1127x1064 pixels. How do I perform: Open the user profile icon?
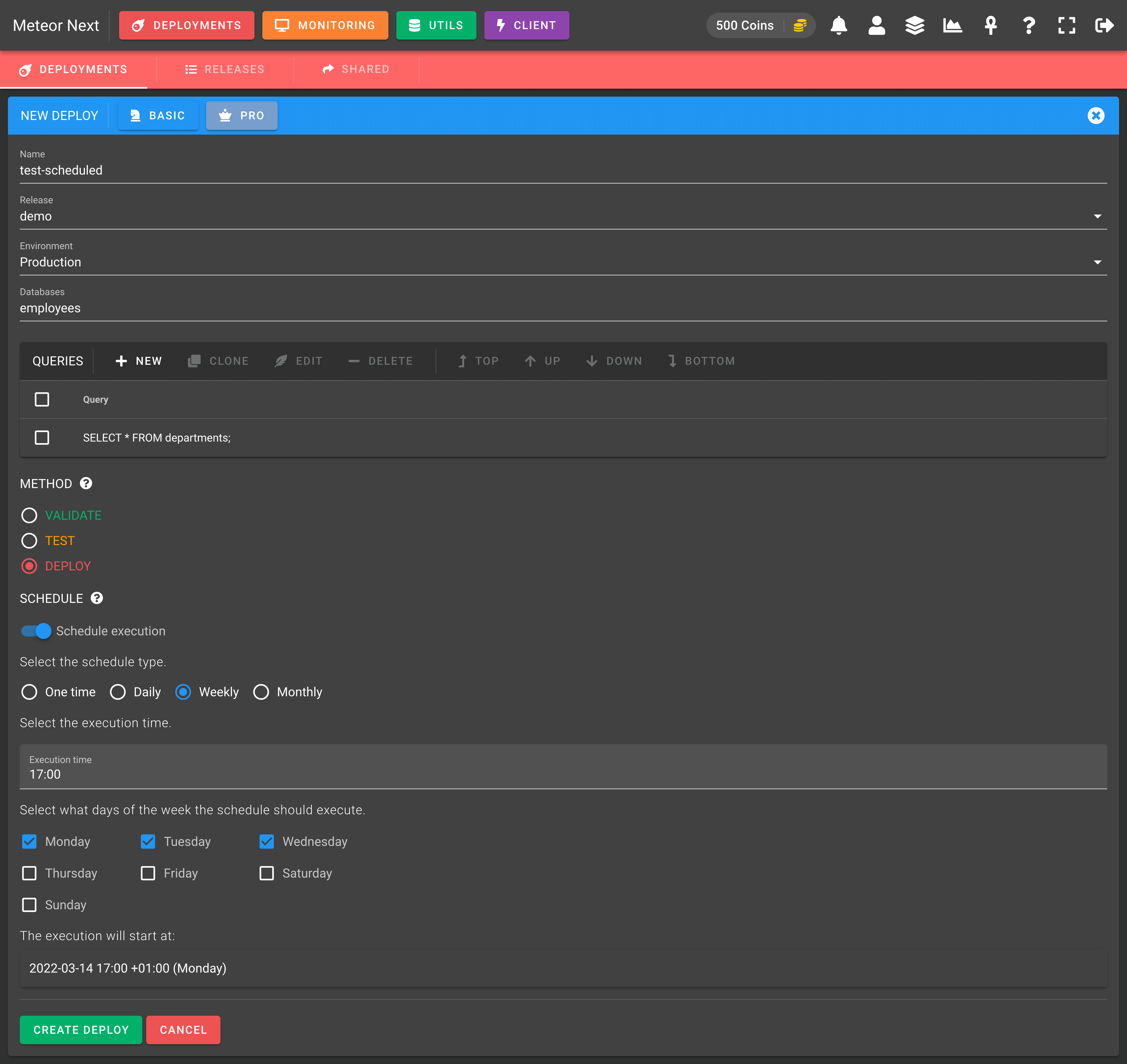point(877,26)
